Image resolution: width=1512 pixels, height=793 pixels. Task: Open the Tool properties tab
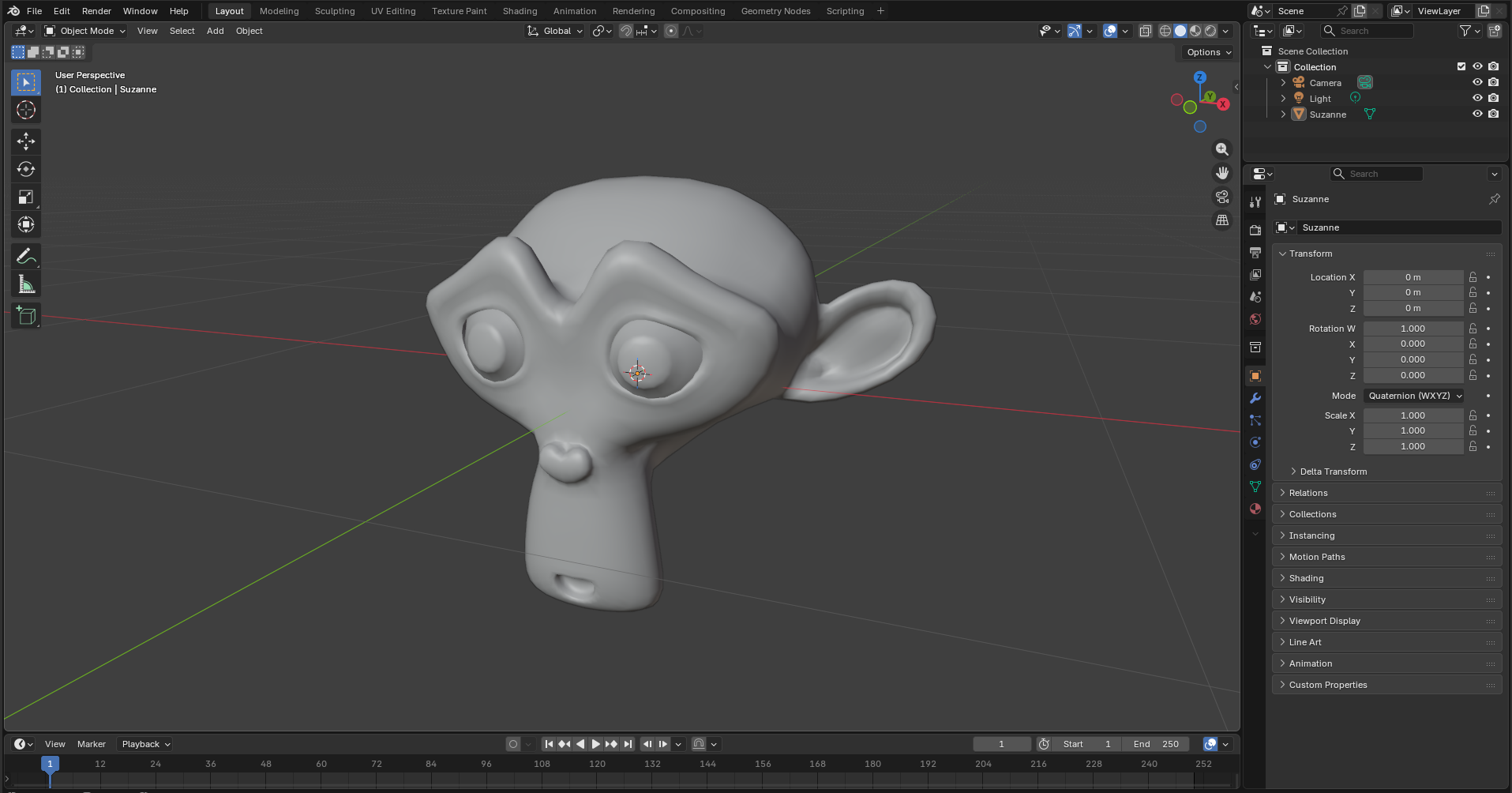click(x=1255, y=202)
